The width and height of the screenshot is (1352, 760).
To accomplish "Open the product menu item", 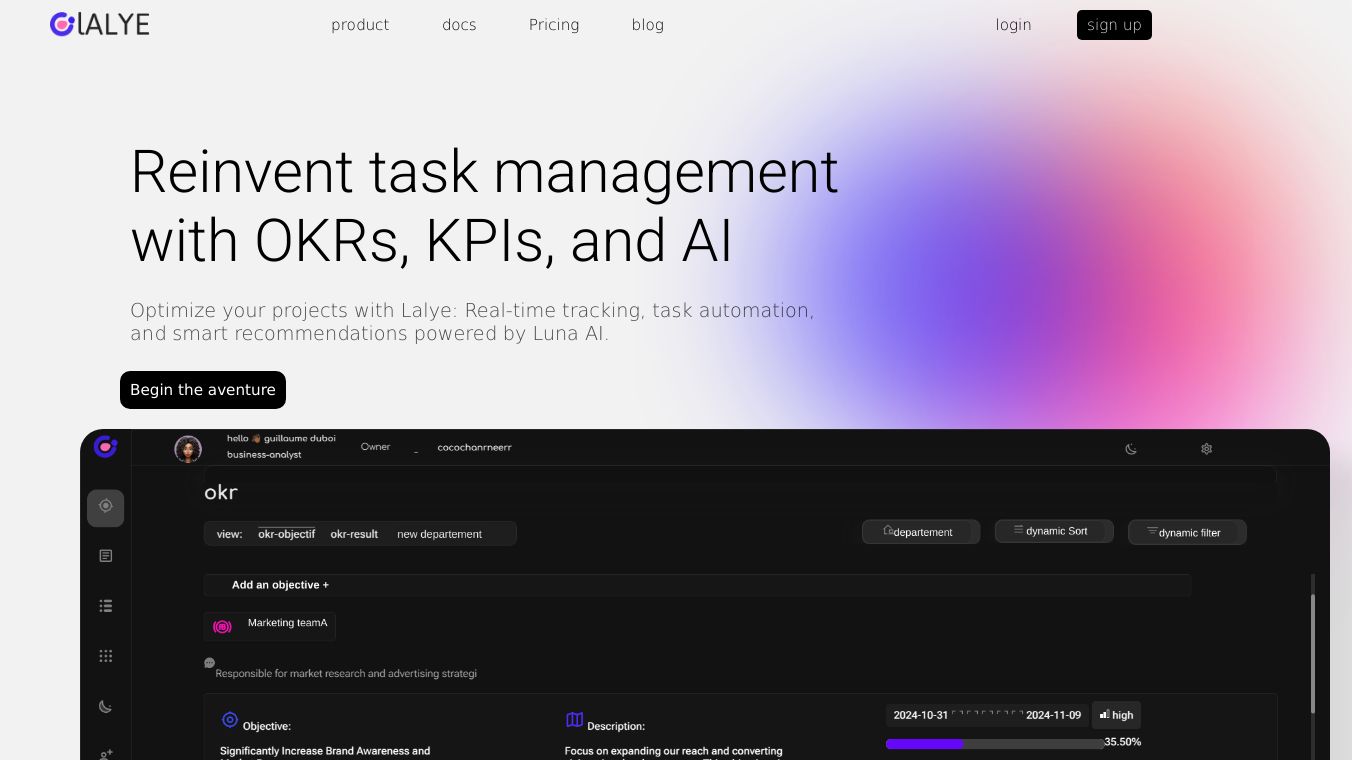I will tap(360, 25).
